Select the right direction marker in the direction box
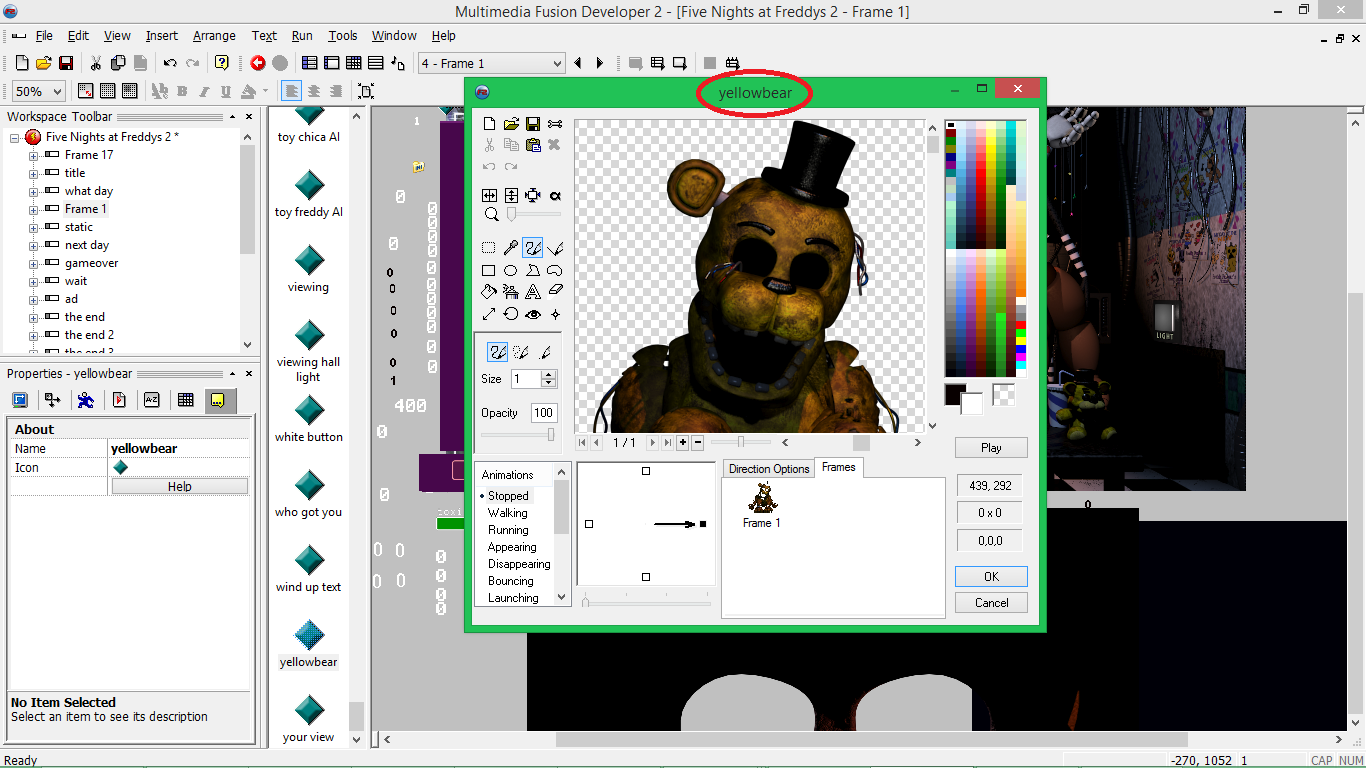 [703, 524]
